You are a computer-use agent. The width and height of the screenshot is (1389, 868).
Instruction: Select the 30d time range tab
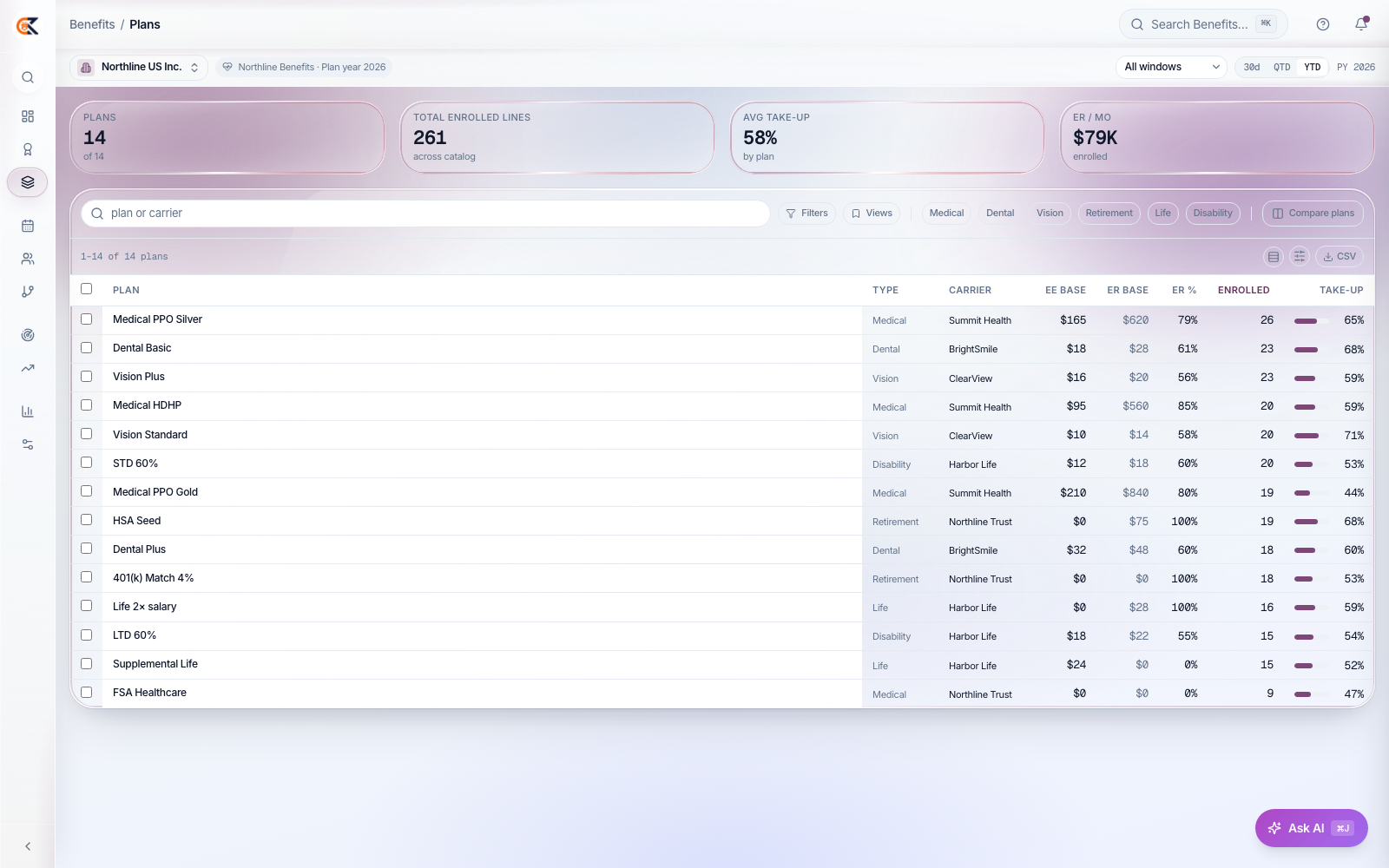pos(1252,67)
